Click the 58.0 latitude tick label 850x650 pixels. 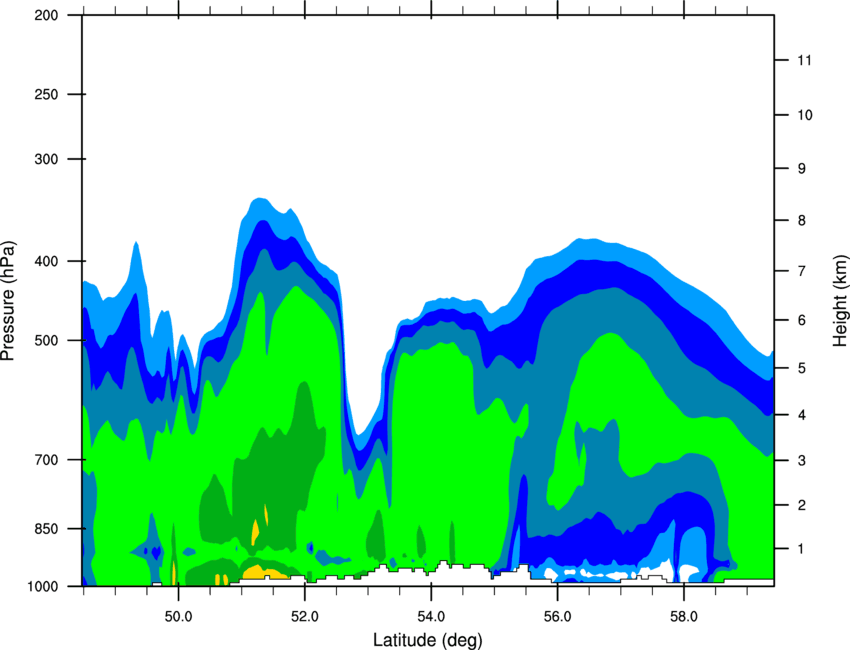click(x=684, y=616)
